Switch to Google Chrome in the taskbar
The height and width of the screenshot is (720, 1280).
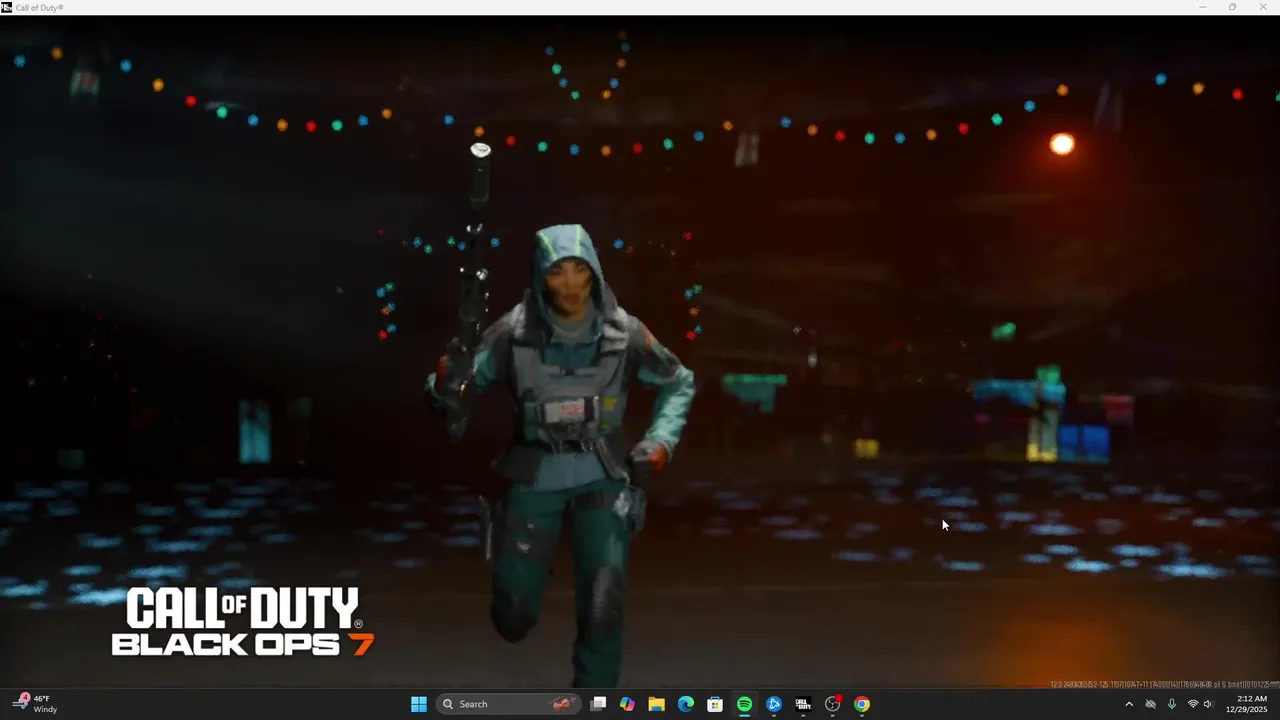pos(862,704)
